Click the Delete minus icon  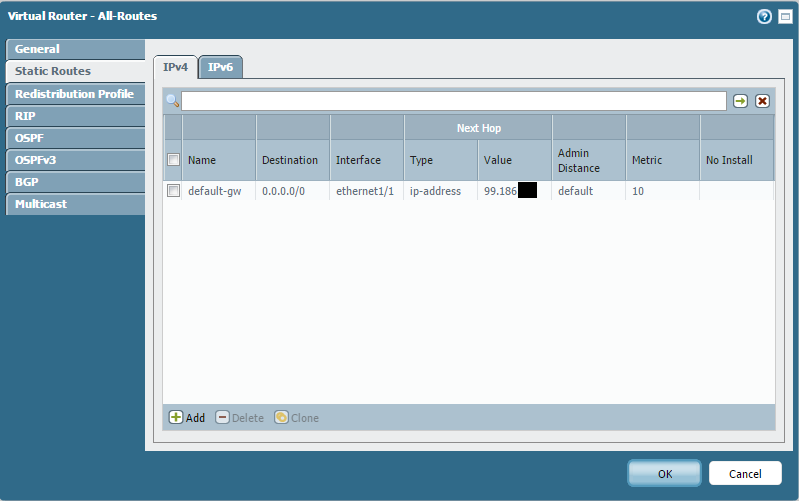point(222,417)
